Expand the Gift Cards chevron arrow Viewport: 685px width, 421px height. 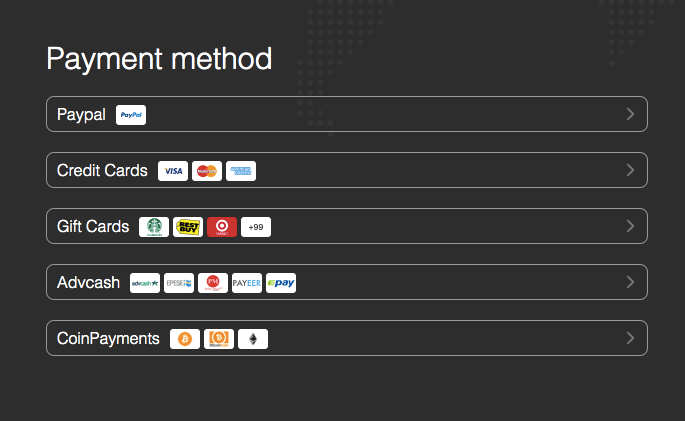click(630, 226)
